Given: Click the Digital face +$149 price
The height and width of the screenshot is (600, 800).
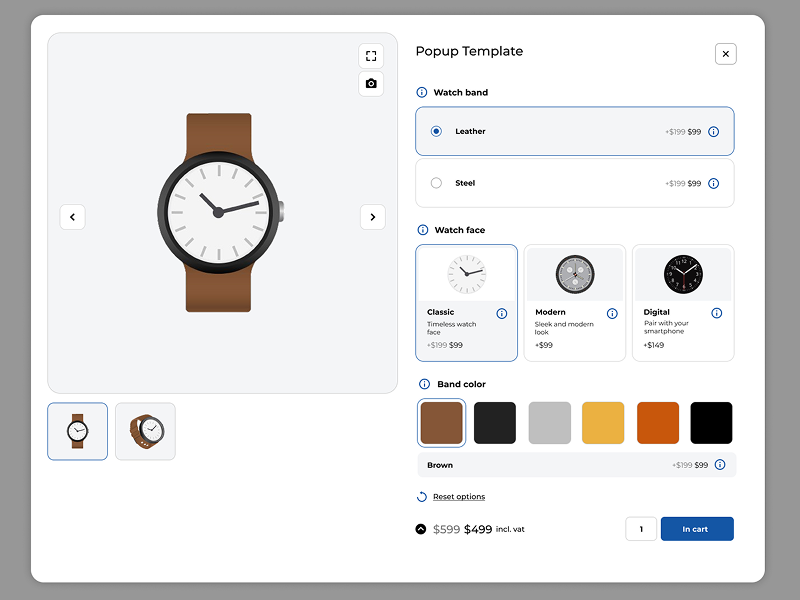Looking at the screenshot, I should 654,345.
